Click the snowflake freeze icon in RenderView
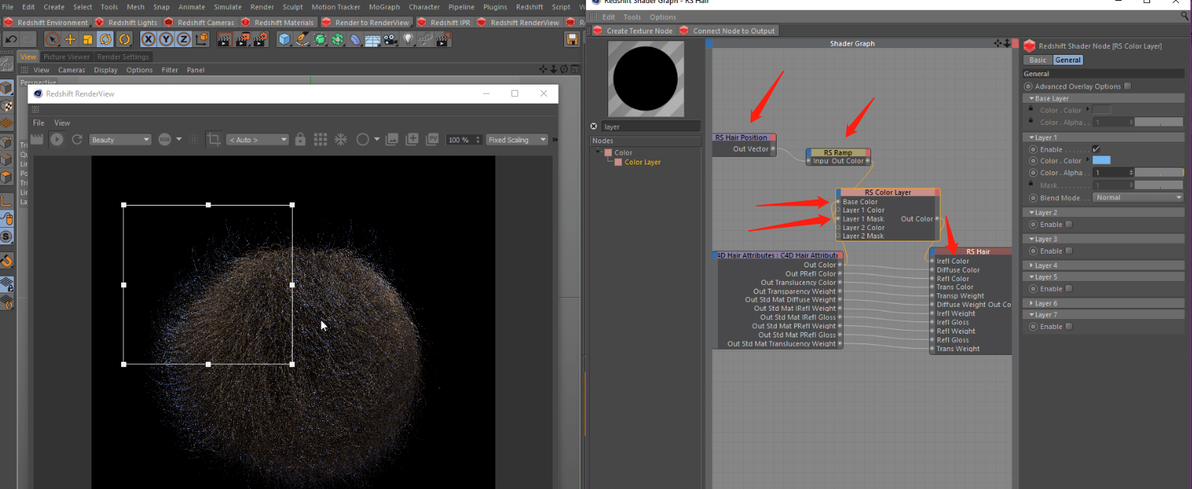This screenshot has height=489, width=1192. (340, 140)
